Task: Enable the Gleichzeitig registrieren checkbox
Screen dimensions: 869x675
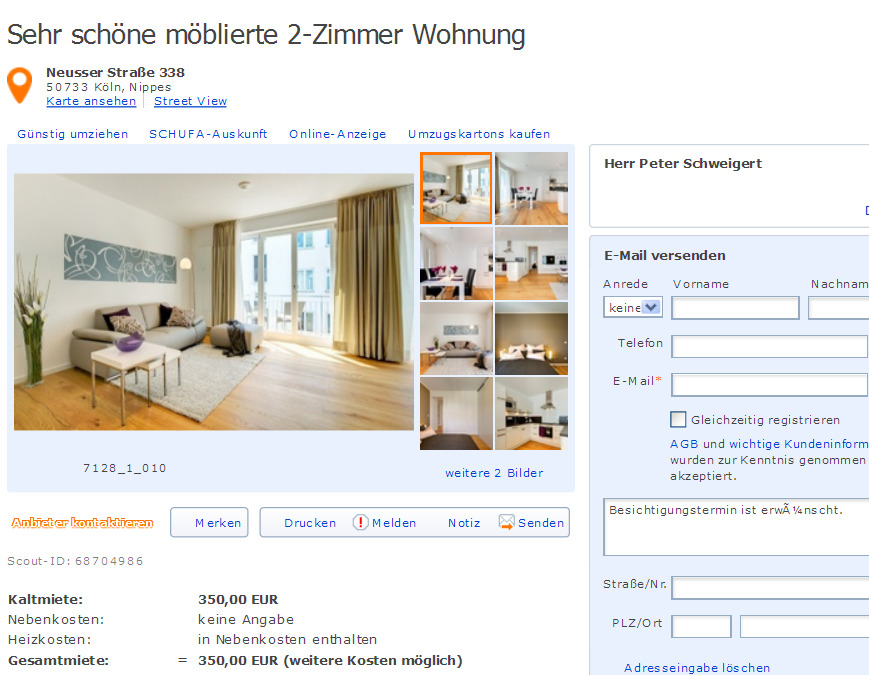Action: point(678,420)
